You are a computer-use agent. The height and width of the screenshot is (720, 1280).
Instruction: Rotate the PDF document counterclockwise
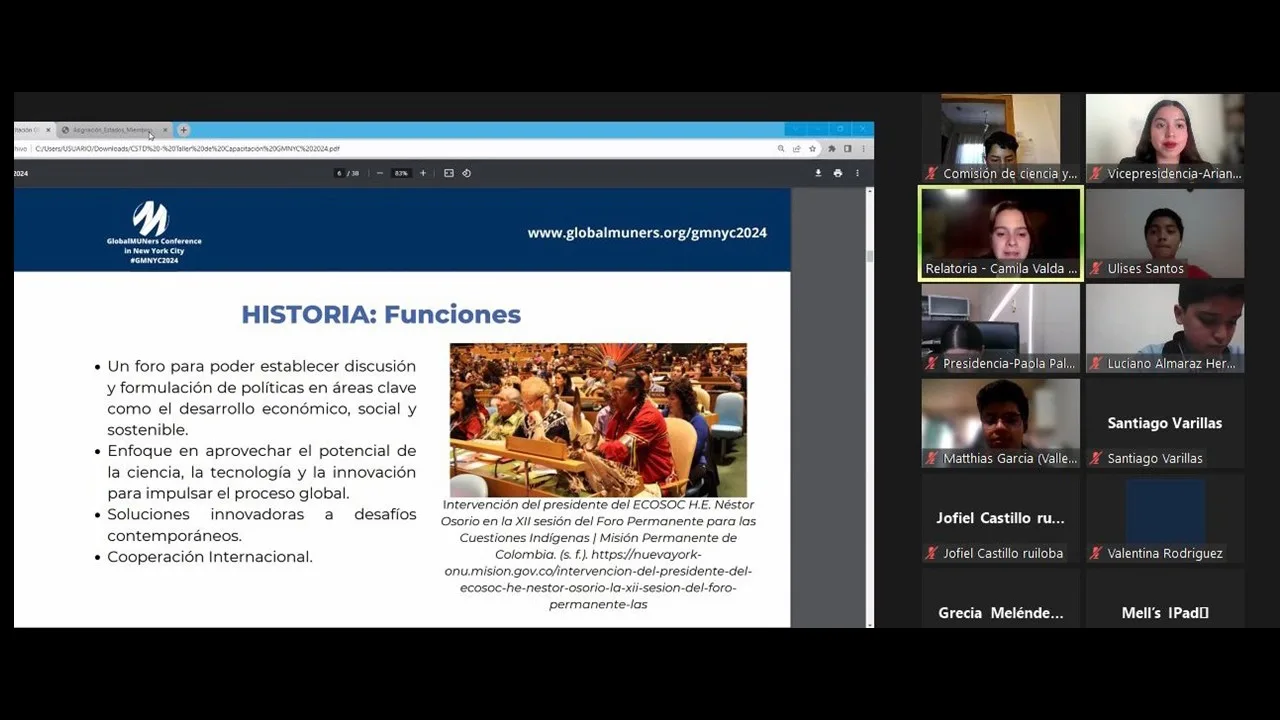point(466,173)
